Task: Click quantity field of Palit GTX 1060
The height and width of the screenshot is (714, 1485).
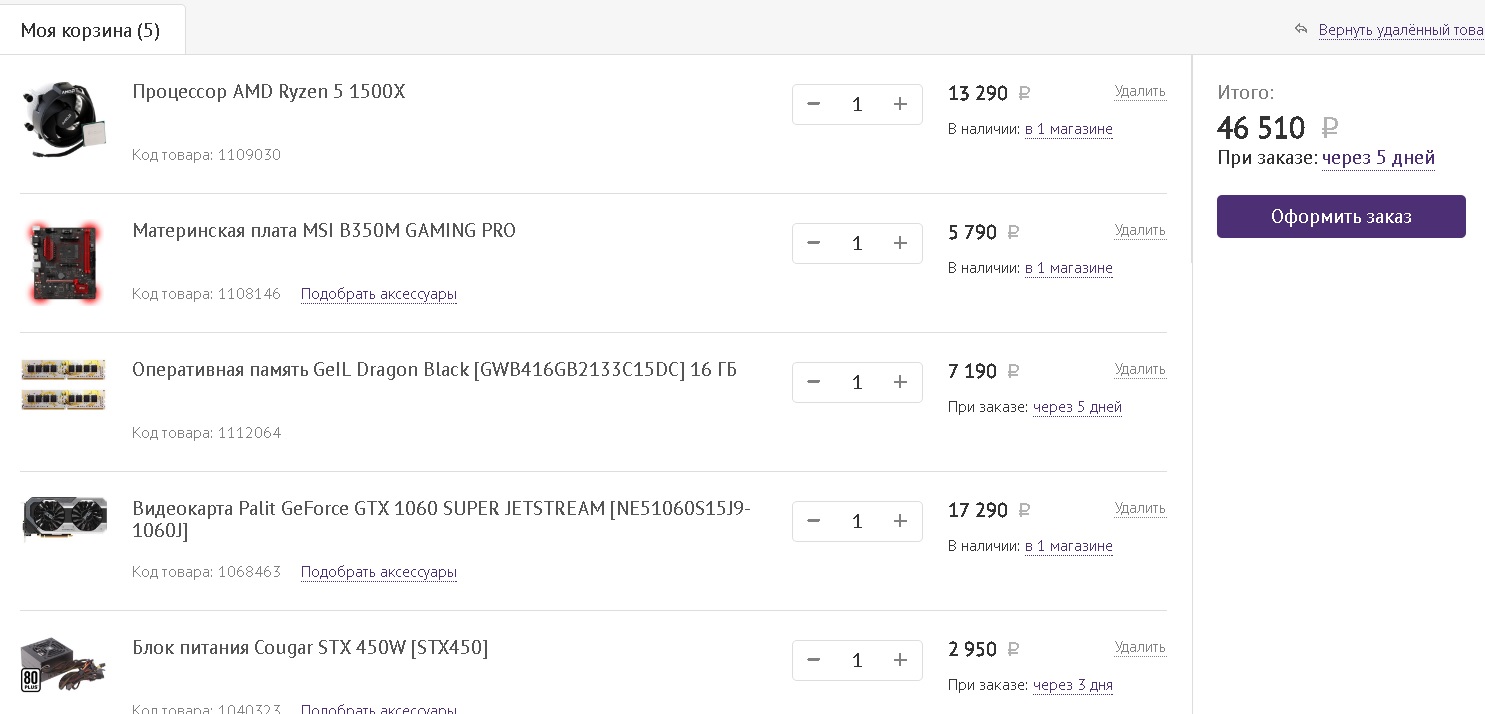Action: pyautogui.click(x=857, y=521)
